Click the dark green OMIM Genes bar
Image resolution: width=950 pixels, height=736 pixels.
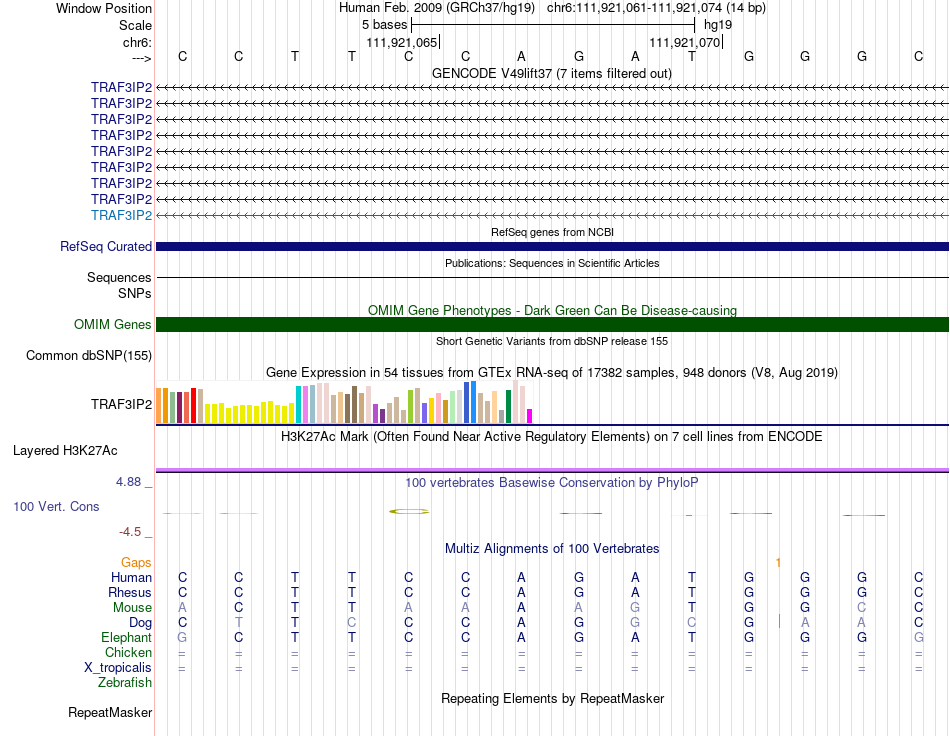tap(552, 325)
